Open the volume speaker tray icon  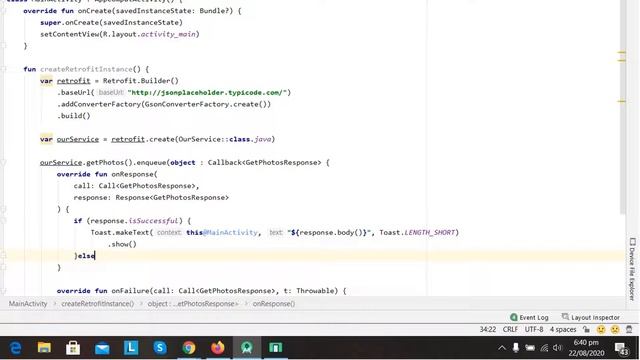(x=558, y=348)
